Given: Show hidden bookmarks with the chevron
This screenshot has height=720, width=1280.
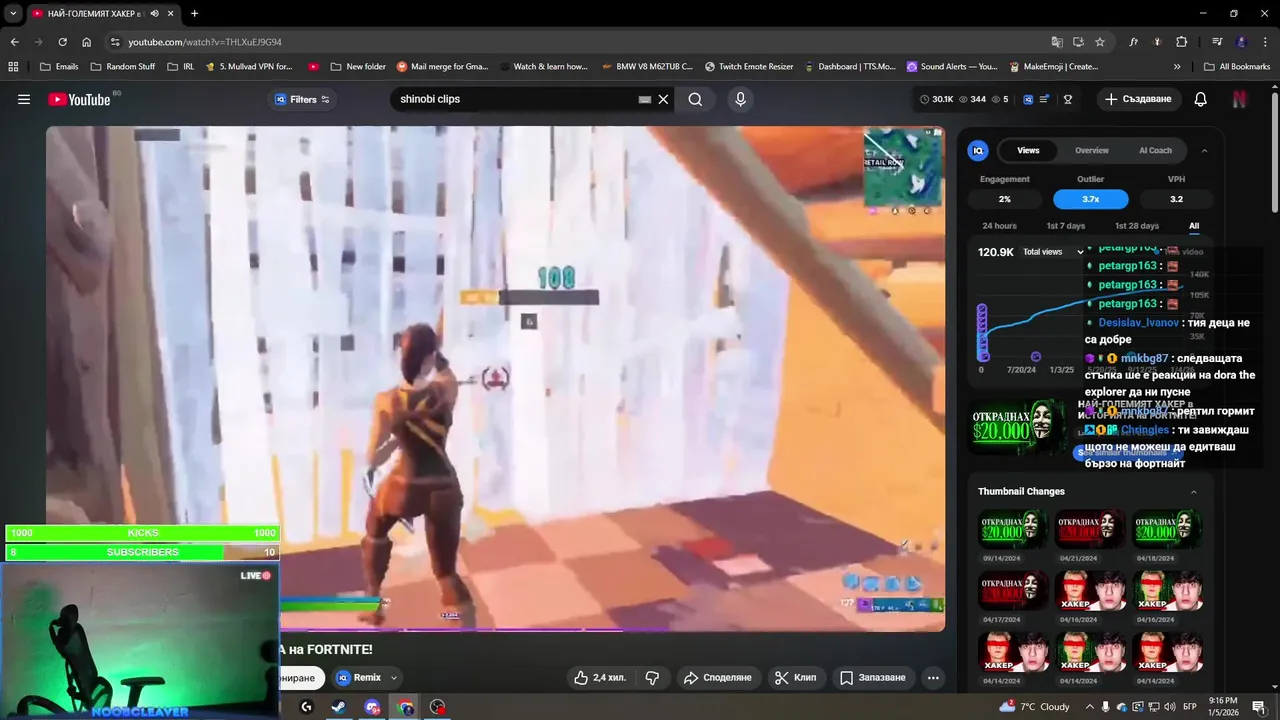Looking at the screenshot, I should [x=1177, y=67].
